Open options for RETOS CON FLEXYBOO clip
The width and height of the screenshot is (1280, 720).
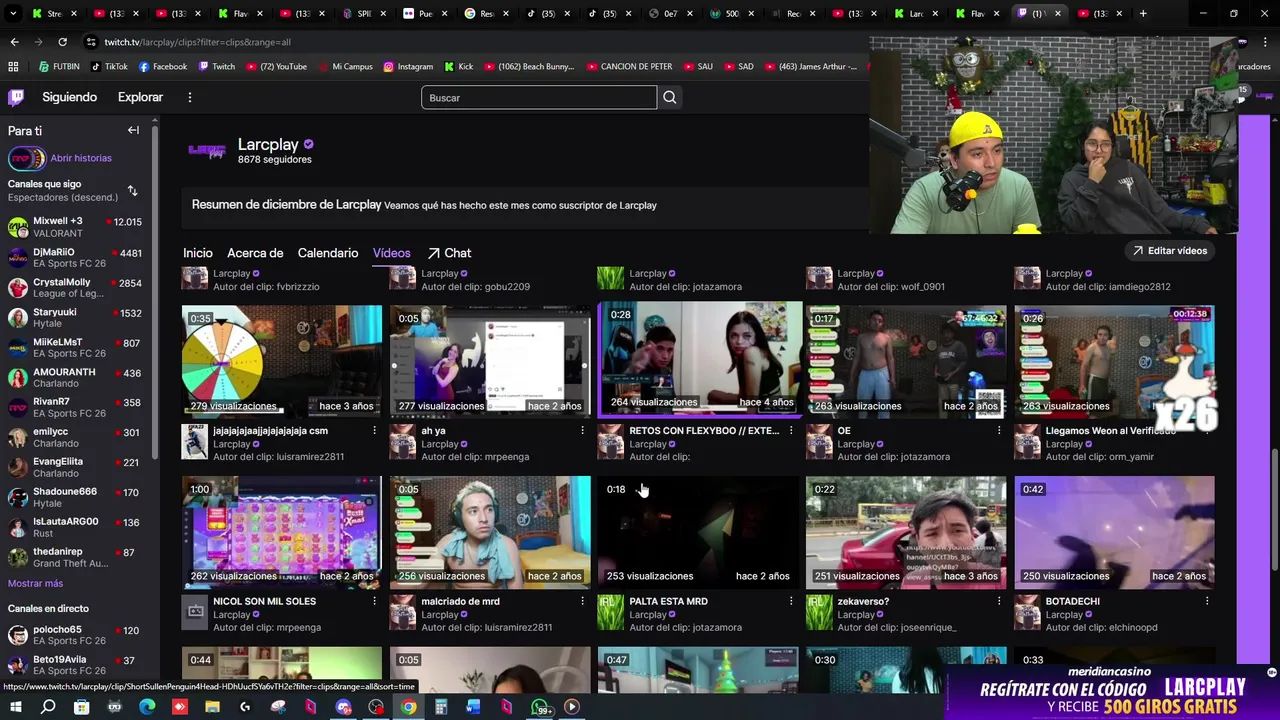point(790,431)
